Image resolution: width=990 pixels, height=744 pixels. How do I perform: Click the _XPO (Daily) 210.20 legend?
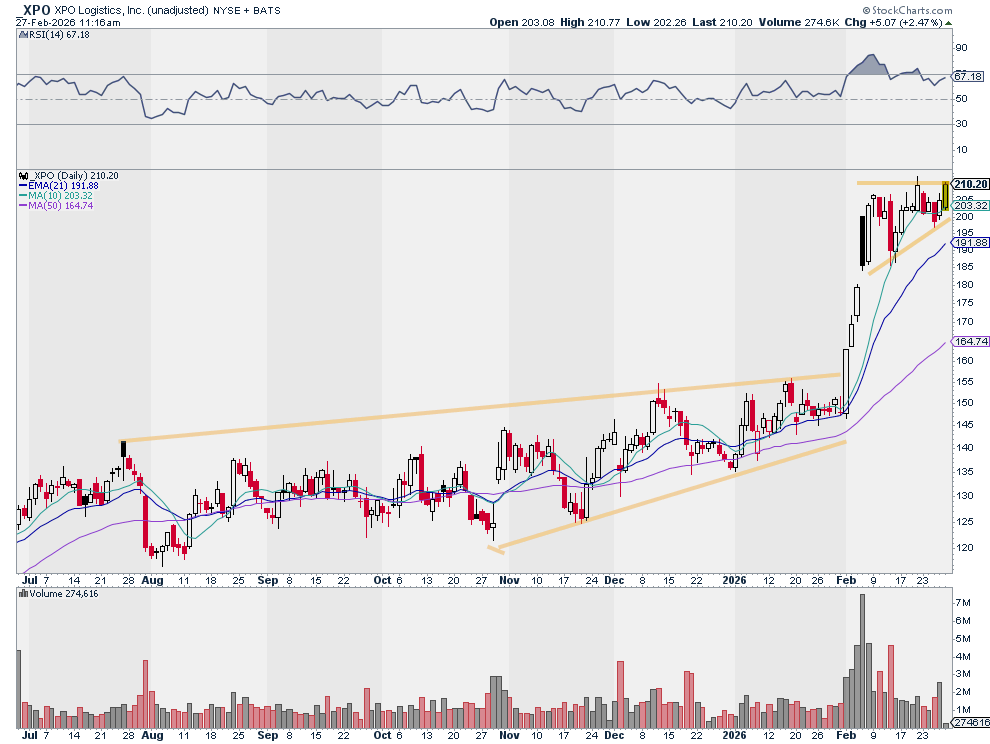74,176
